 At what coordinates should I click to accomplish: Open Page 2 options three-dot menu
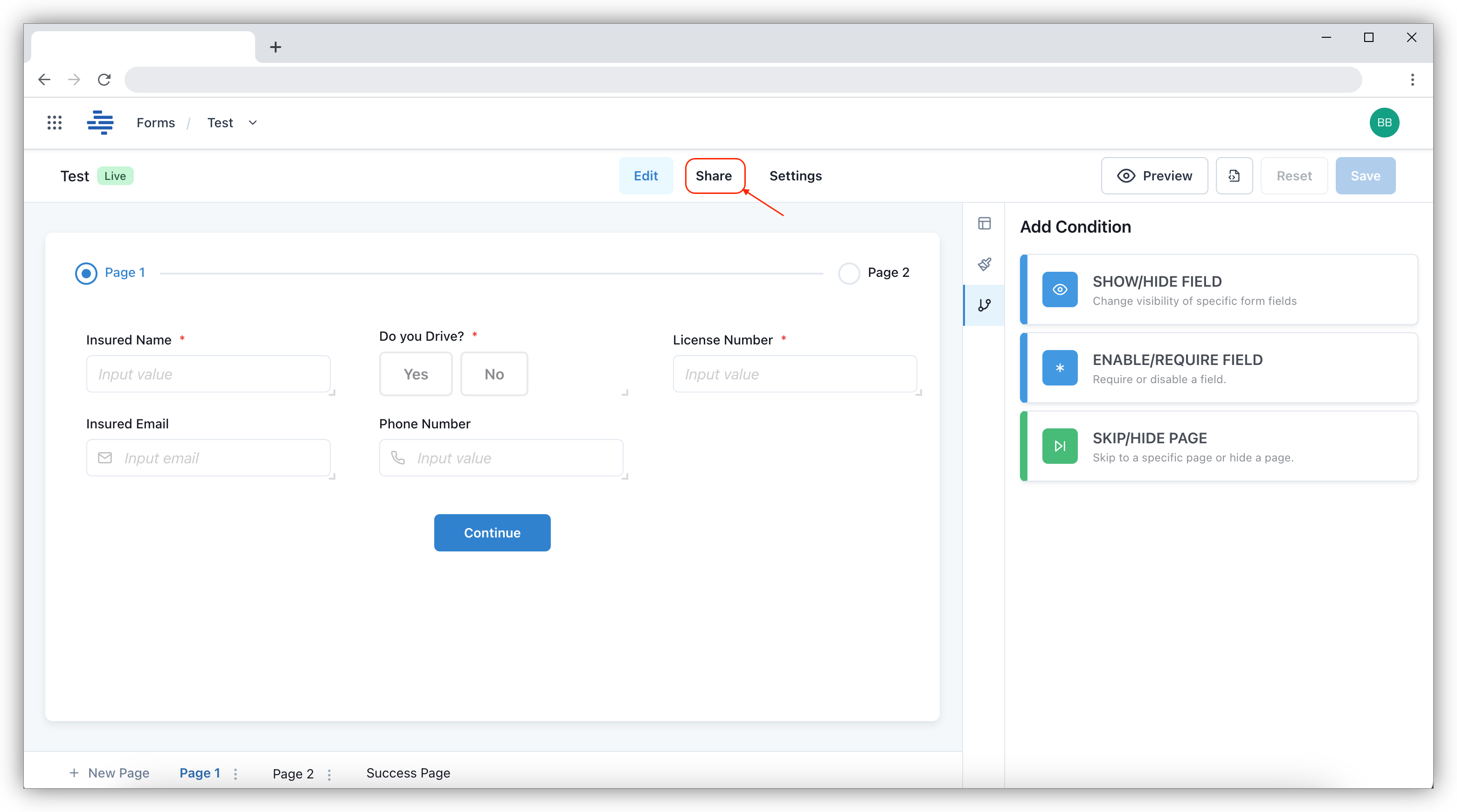pyautogui.click(x=329, y=774)
